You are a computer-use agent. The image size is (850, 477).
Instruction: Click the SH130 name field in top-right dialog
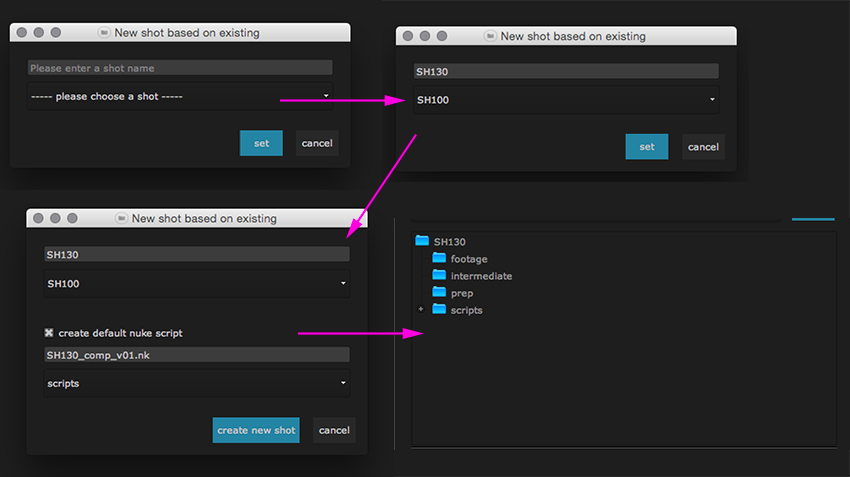pos(566,72)
